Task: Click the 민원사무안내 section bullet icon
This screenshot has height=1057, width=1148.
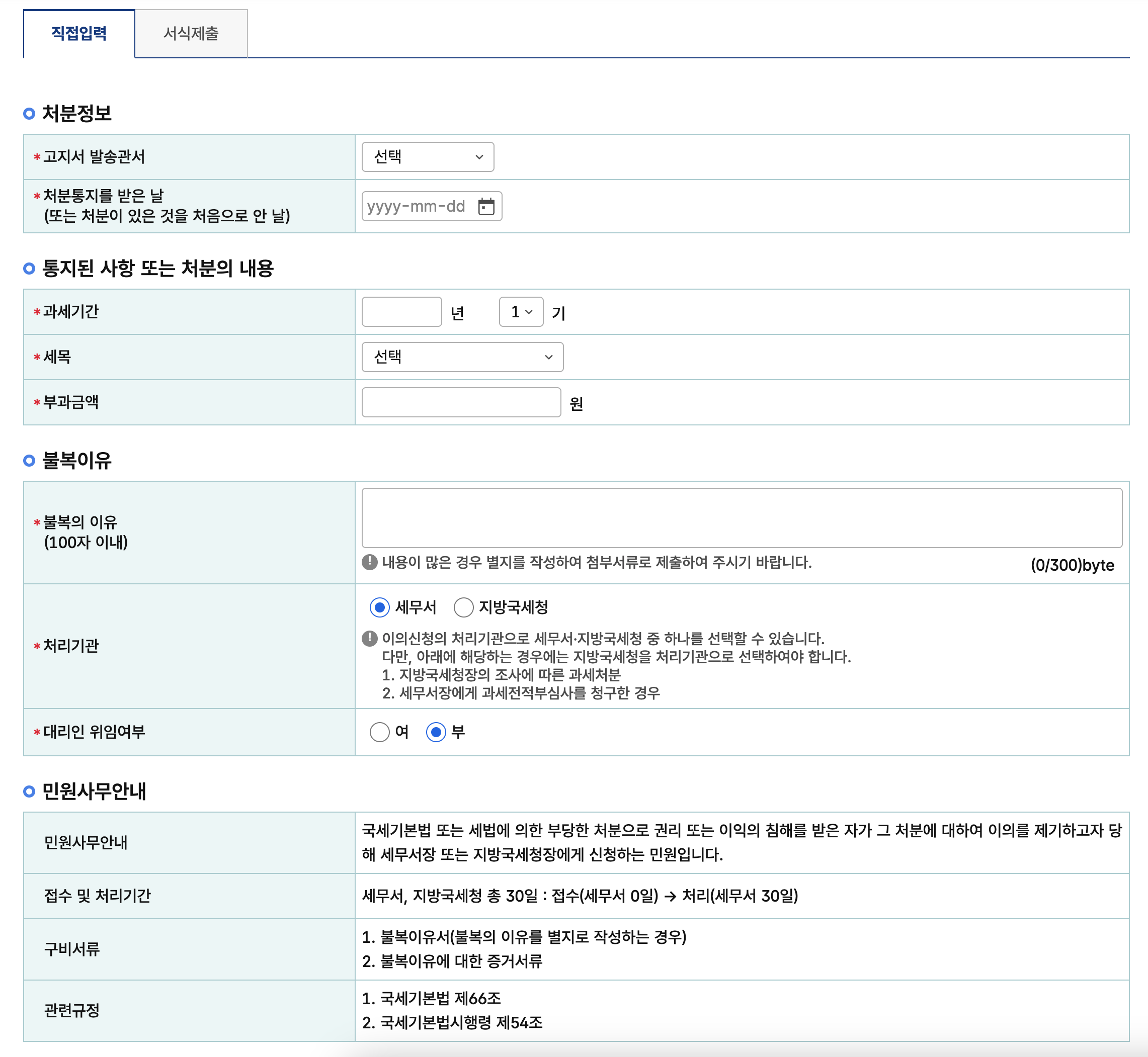Action: coord(29,791)
